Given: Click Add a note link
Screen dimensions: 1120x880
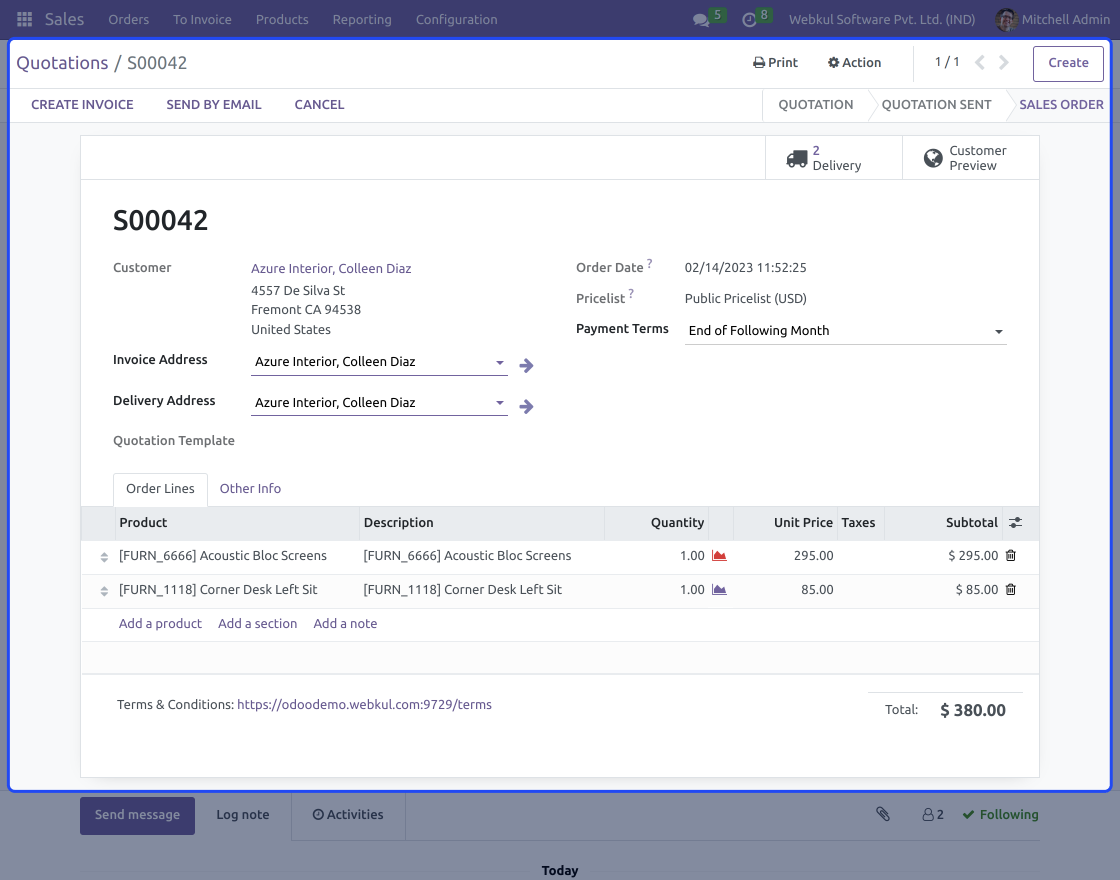Looking at the screenshot, I should coord(345,624).
